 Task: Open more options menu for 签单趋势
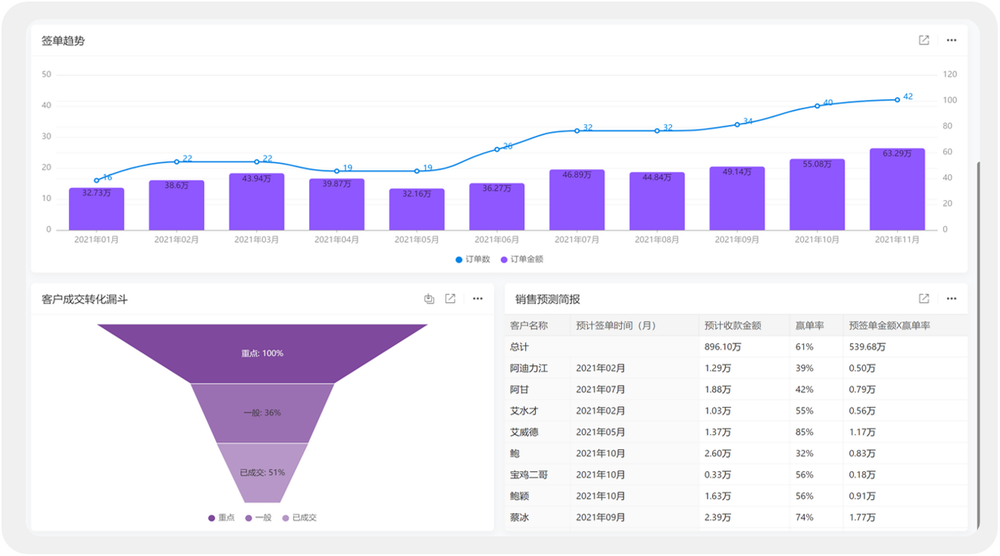coord(951,40)
